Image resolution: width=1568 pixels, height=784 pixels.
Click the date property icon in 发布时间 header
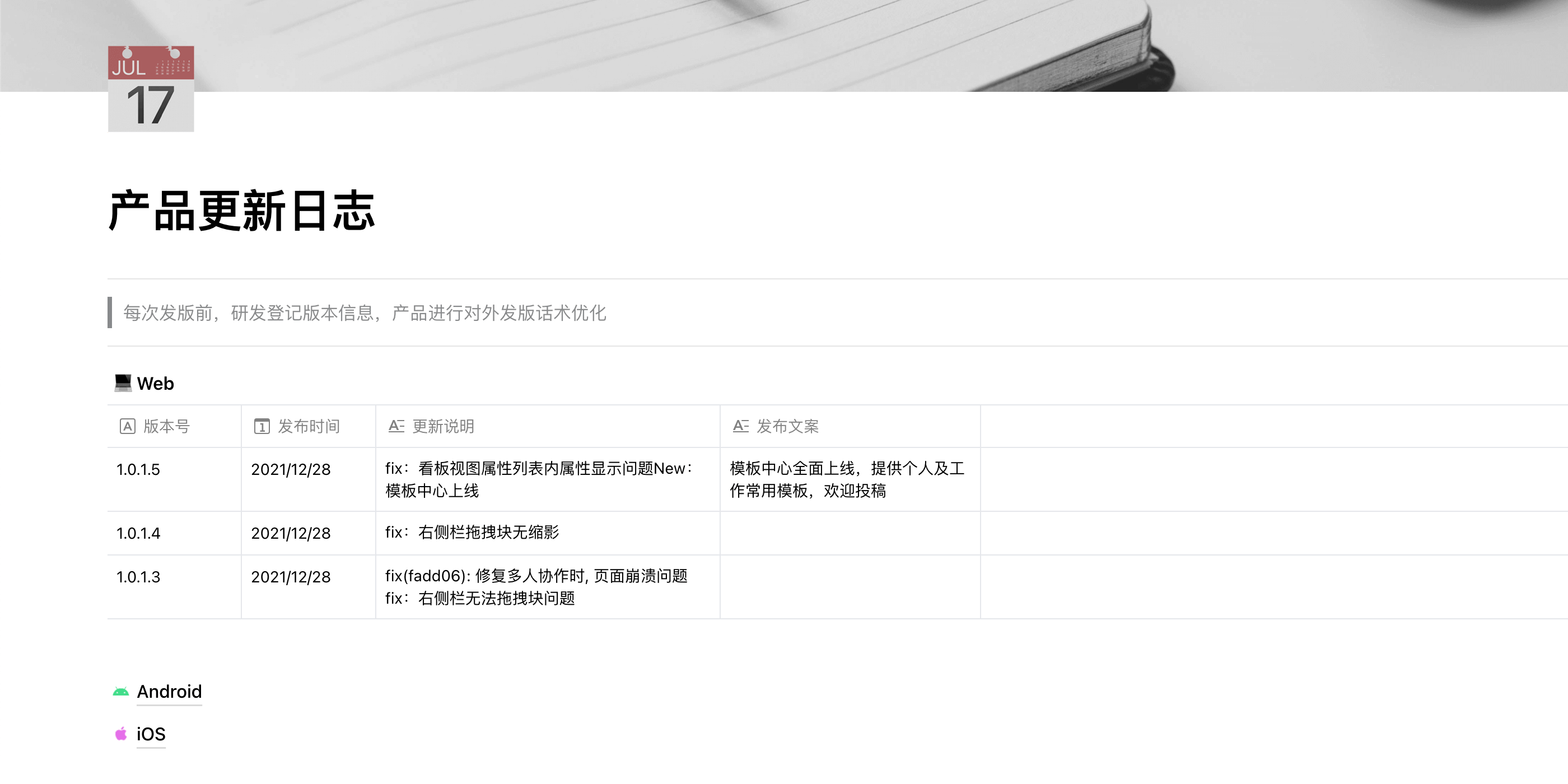point(262,427)
